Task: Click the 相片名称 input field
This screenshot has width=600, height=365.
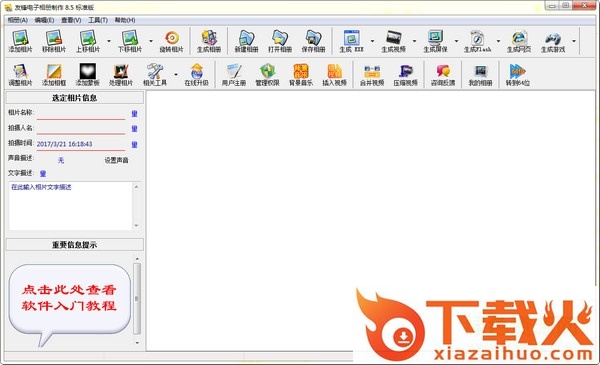Action: pyautogui.click(x=81, y=114)
